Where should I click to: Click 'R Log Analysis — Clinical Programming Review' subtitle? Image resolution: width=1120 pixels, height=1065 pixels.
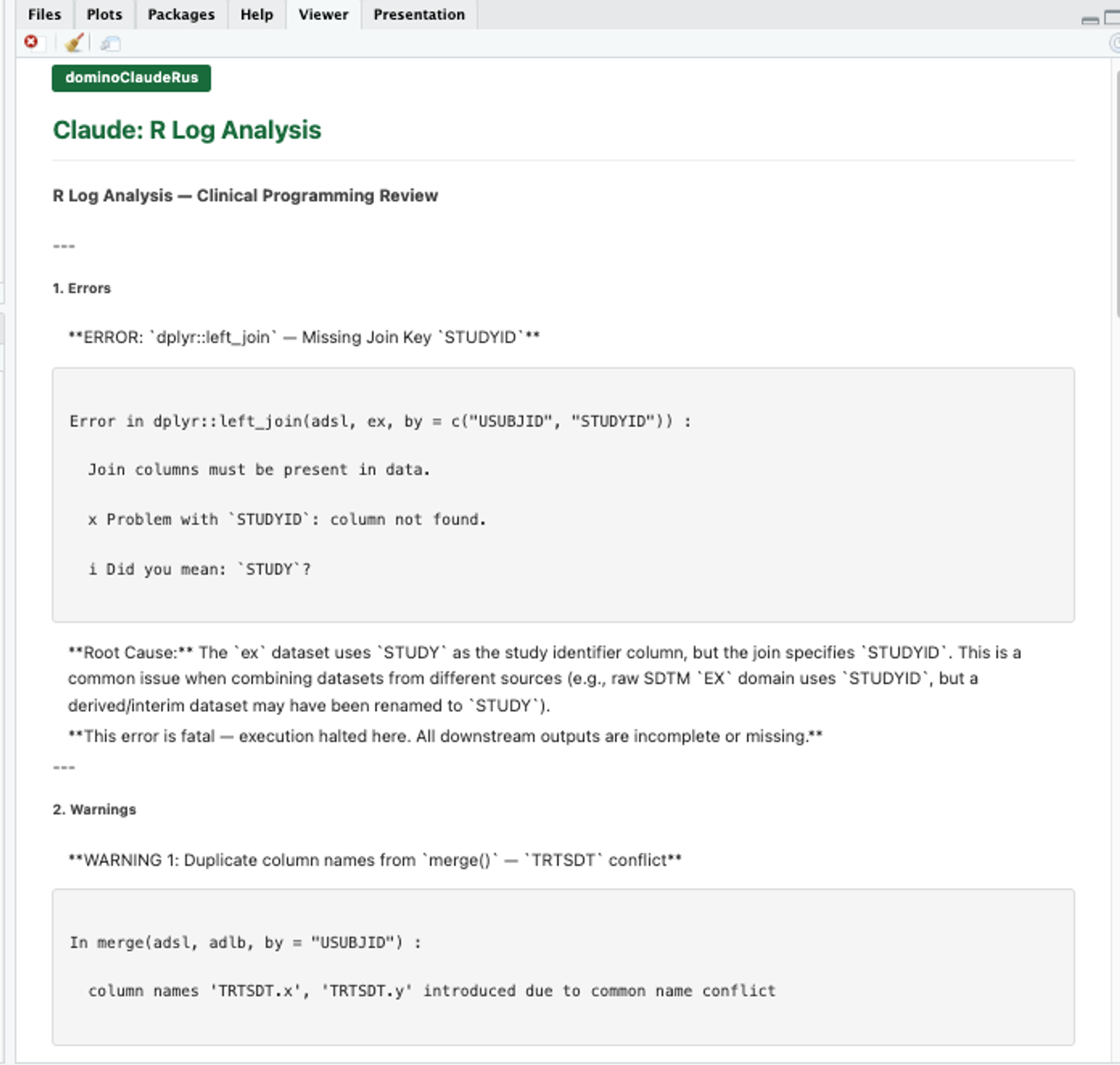pyautogui.click(x=245, y=195)
